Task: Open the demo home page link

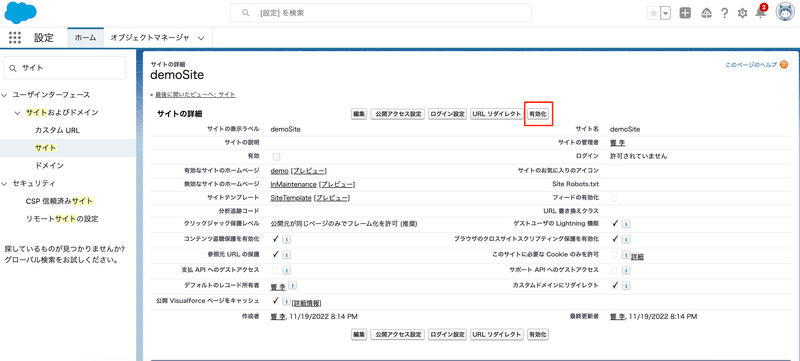Action: 280,170
